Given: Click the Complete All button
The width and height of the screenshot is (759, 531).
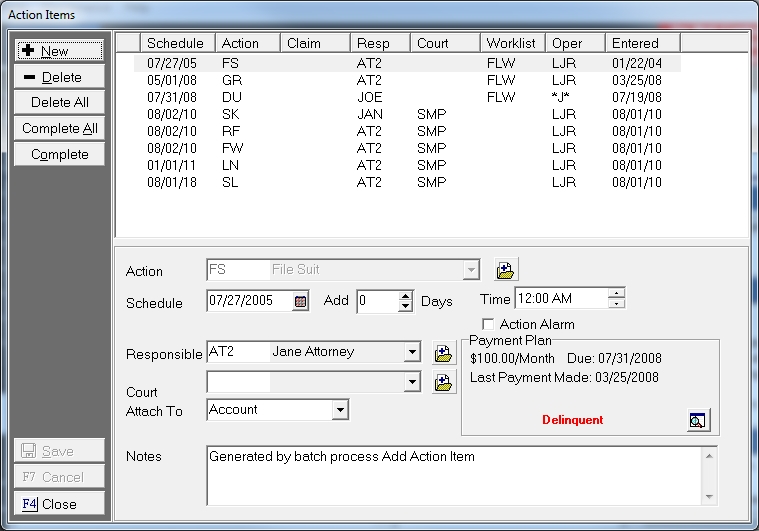Looking at the screenshot, I should pyautogui.click(x=59, y=129).
